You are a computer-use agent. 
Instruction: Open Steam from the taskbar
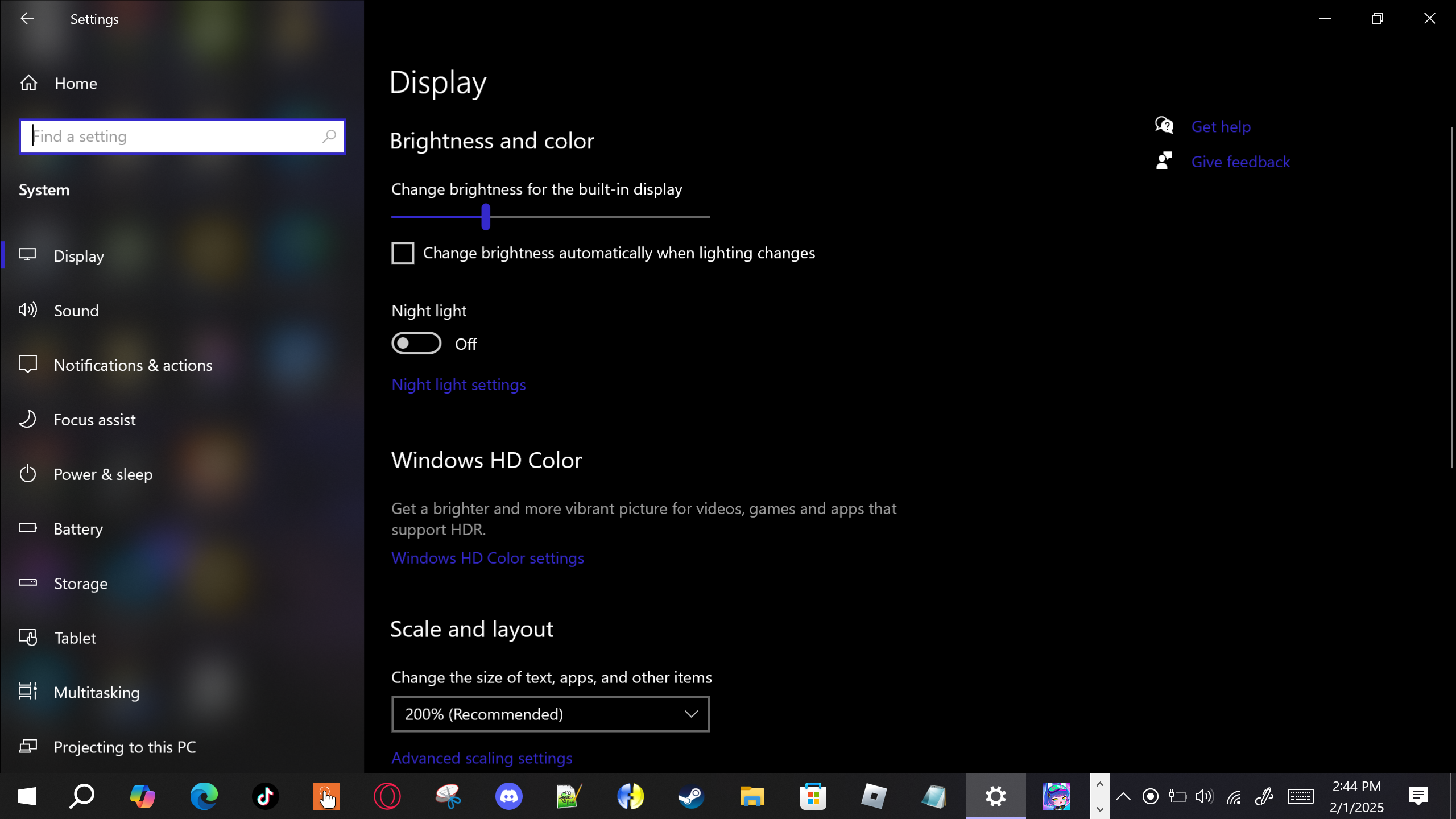tap(691, 796)
